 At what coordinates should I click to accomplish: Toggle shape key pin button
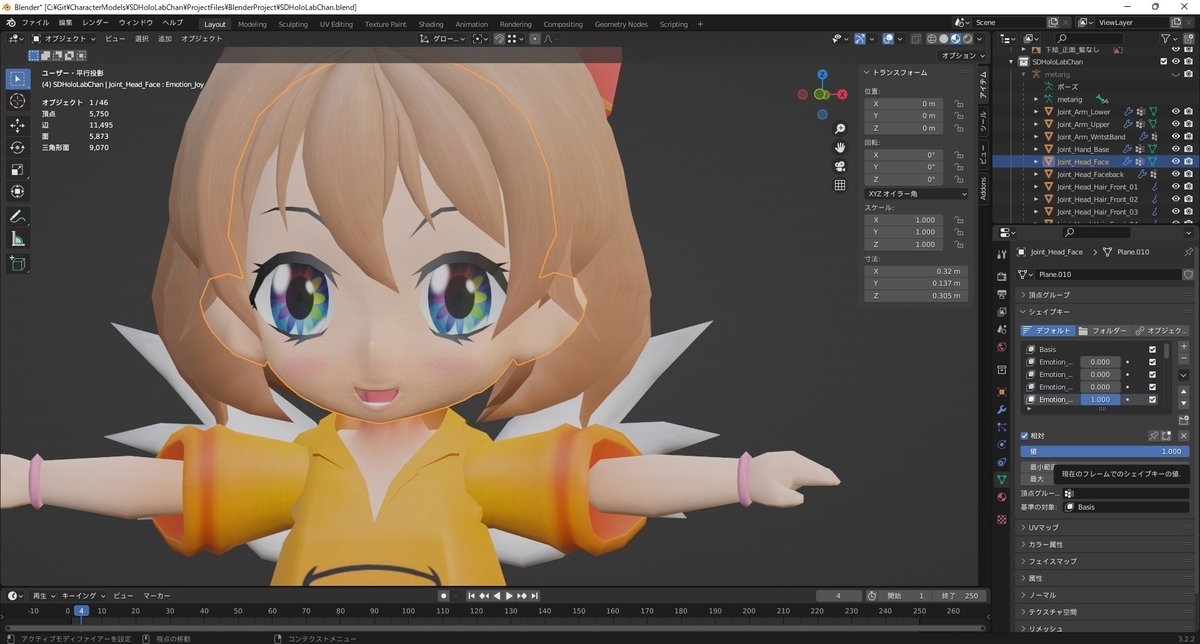pyautogui.click(x=1153, y=436)
